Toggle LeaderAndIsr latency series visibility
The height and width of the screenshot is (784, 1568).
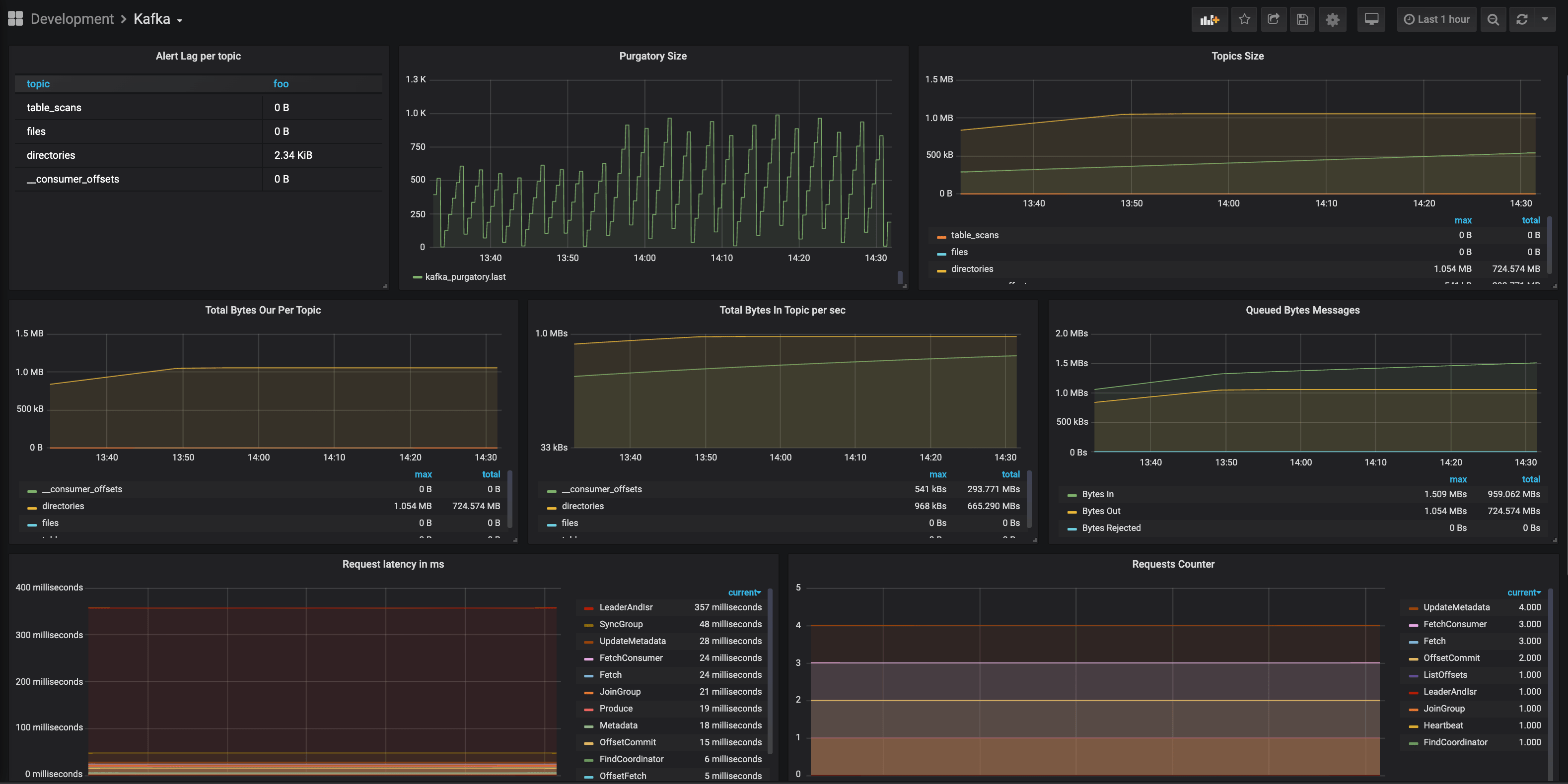point(625,607)
